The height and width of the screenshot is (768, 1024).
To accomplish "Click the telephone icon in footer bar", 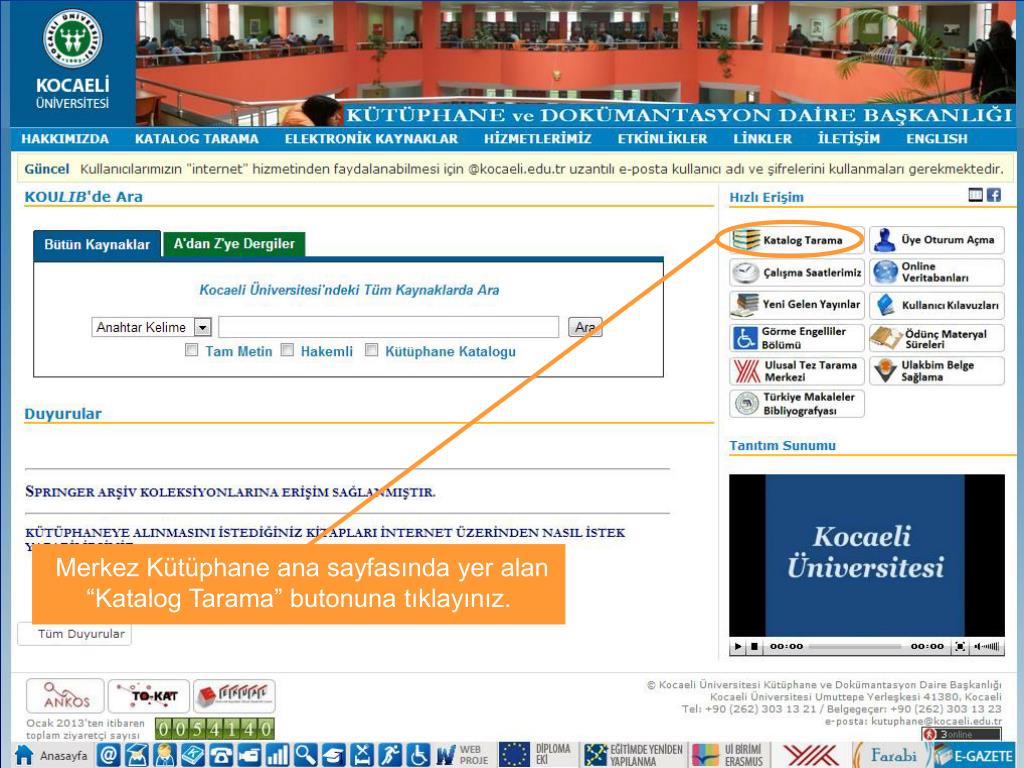I will click(x=221, y=755).
